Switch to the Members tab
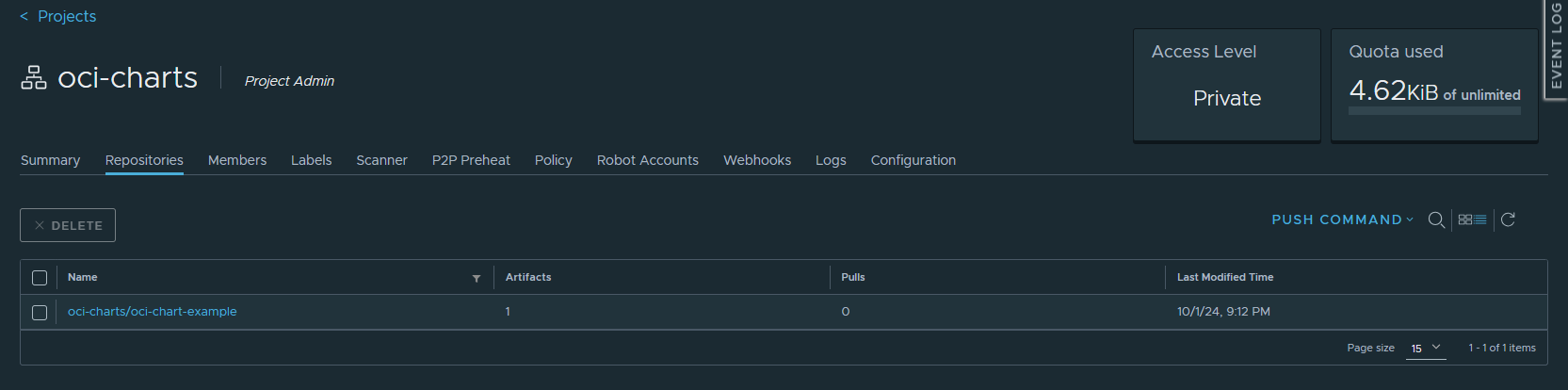 point(237,160)
